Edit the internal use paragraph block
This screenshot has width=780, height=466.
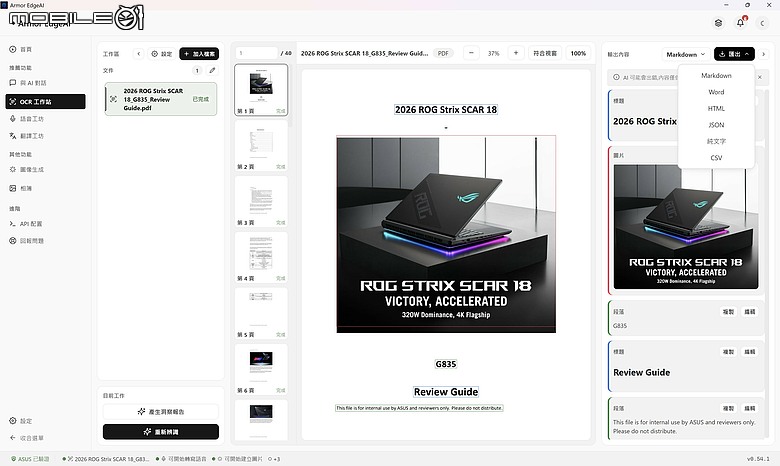749,408
